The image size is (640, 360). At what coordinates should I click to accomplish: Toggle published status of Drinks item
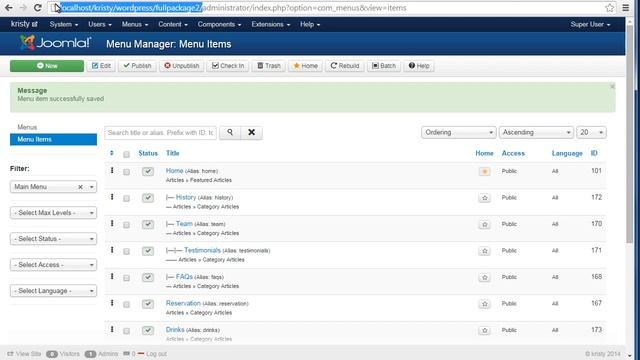[x=148, y=331]
